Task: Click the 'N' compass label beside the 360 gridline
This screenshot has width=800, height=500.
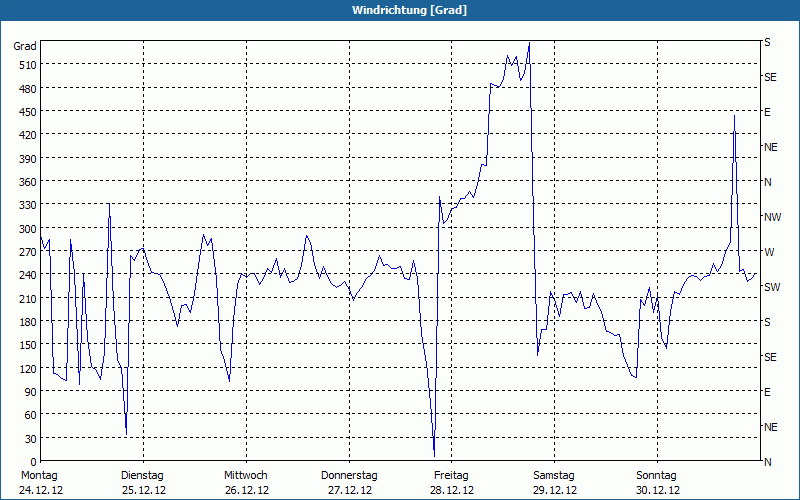Action: coord(767,182)
